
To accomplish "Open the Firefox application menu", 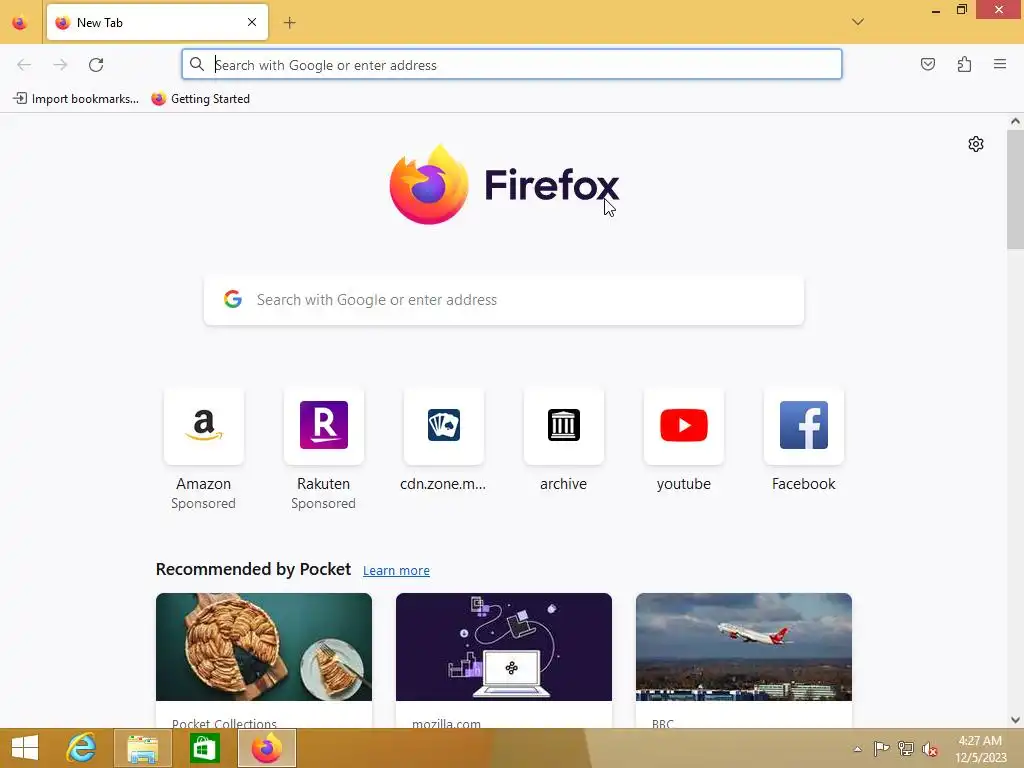I will pyautogui.click(x=1000, y=64).
